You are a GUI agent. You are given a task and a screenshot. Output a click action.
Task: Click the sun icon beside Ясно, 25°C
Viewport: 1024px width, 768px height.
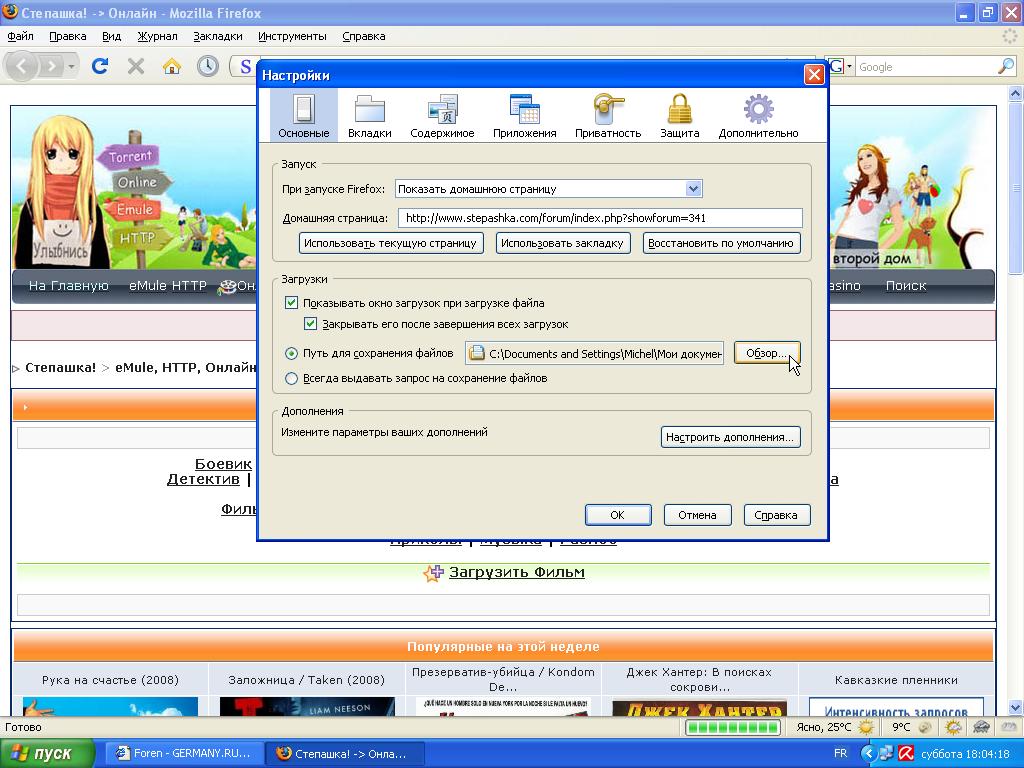(x=866, y=727)
